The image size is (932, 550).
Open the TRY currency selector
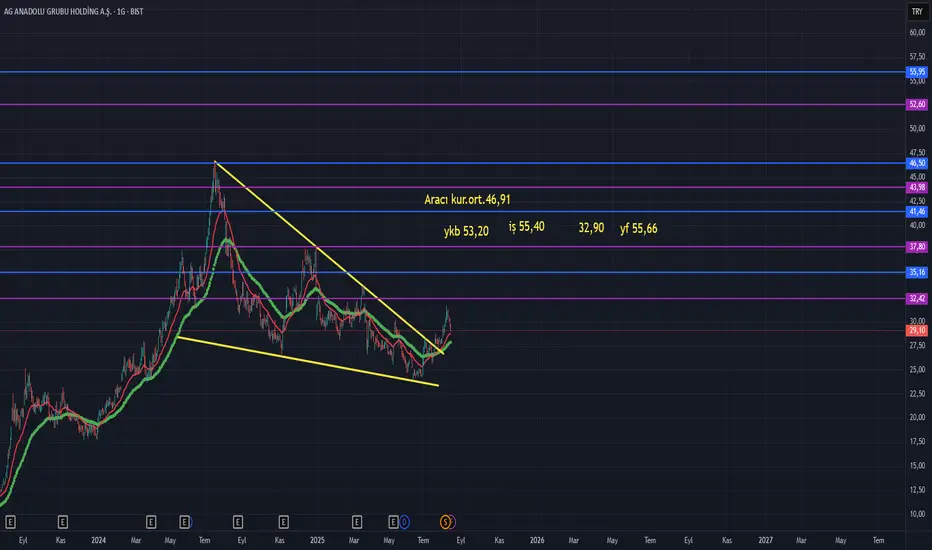[x=917, y=11]
